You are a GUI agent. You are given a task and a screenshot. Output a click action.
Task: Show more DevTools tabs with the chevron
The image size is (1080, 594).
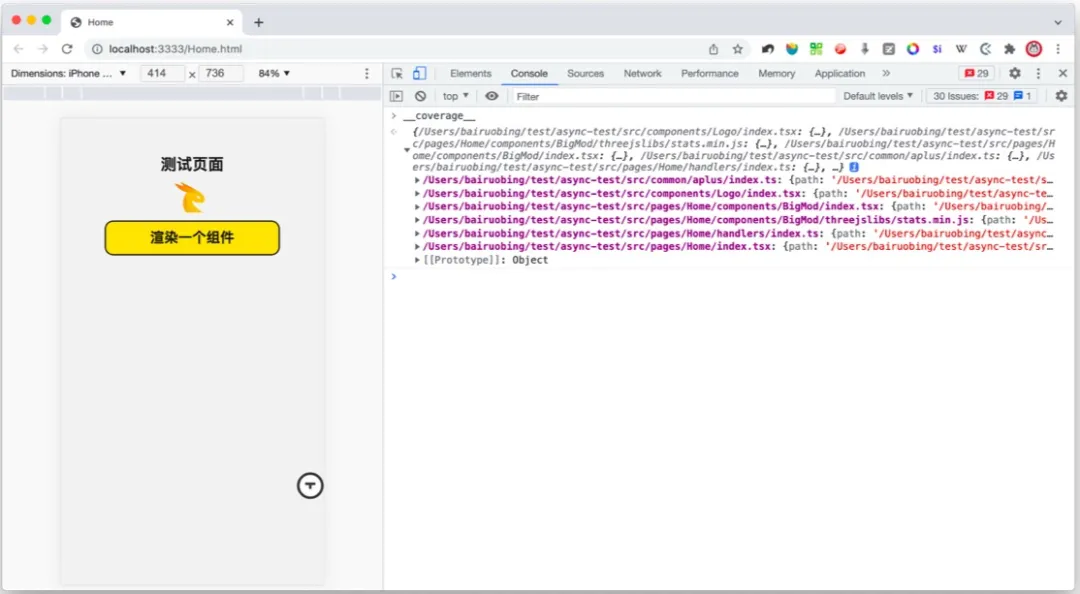click(886, 73)
